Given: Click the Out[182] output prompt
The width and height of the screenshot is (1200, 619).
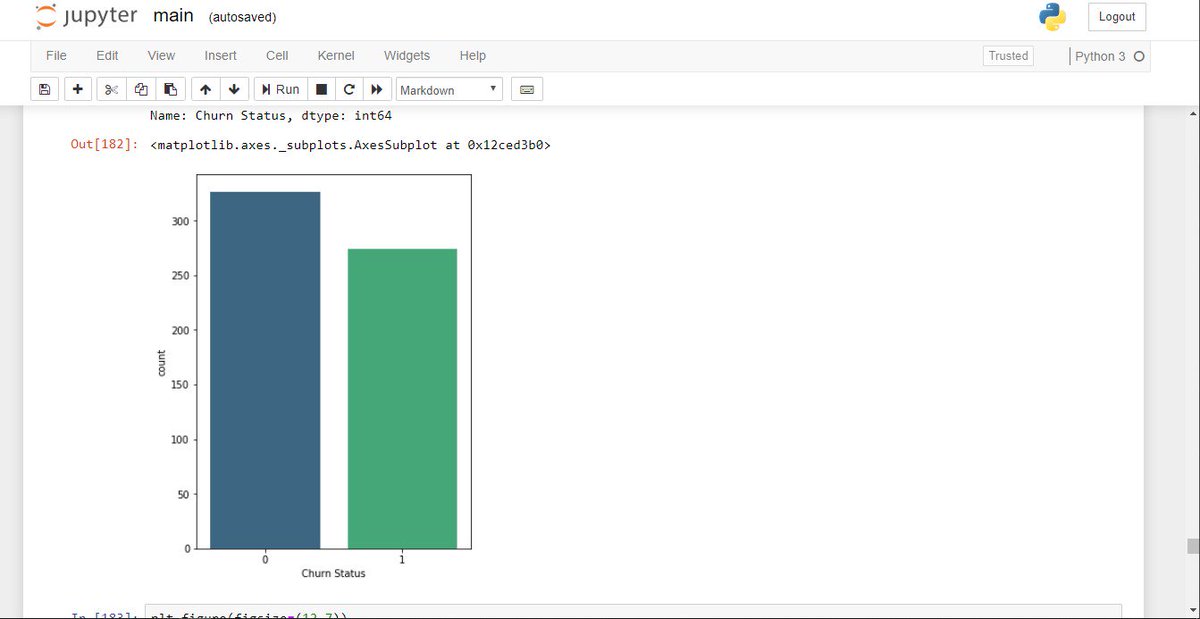Looking at the screenshot, I should 104,145.
